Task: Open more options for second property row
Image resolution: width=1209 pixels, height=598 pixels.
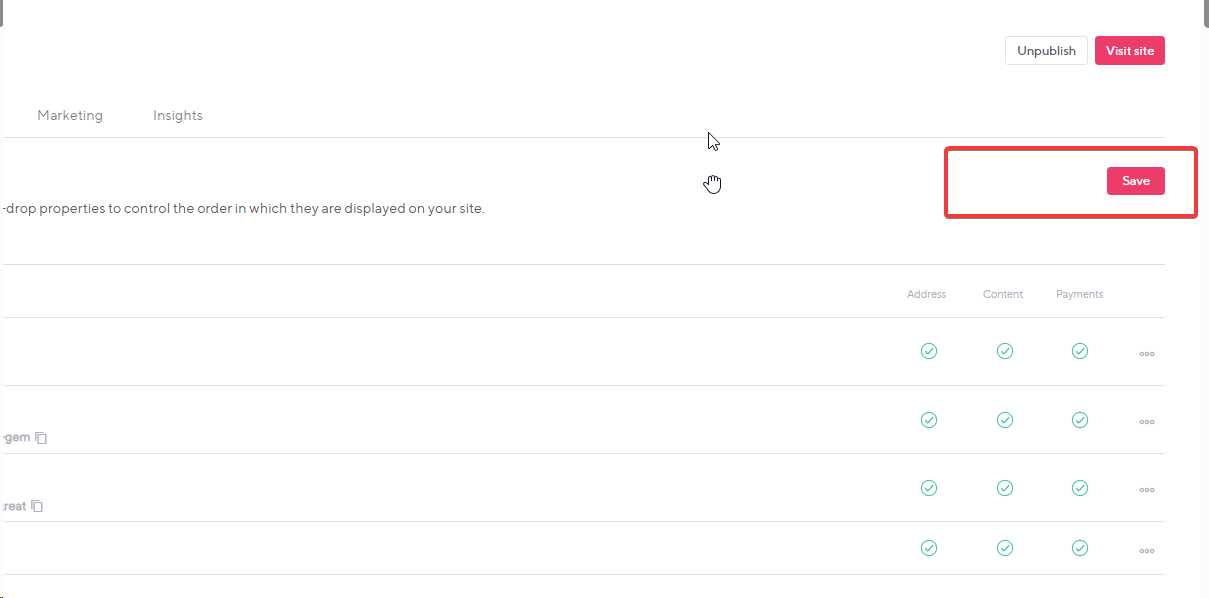Action: (x=1147, y=422)
